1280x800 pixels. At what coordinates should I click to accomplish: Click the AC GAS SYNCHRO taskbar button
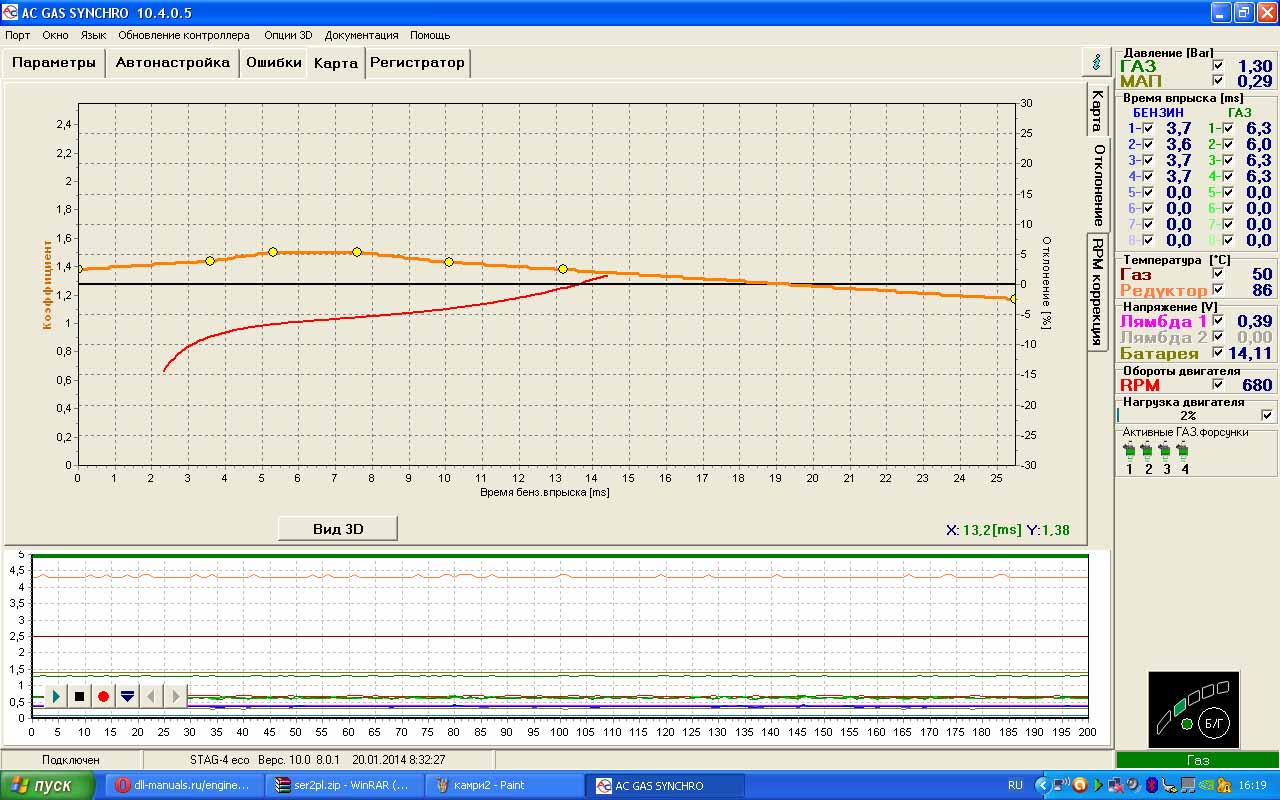point(667,785)
